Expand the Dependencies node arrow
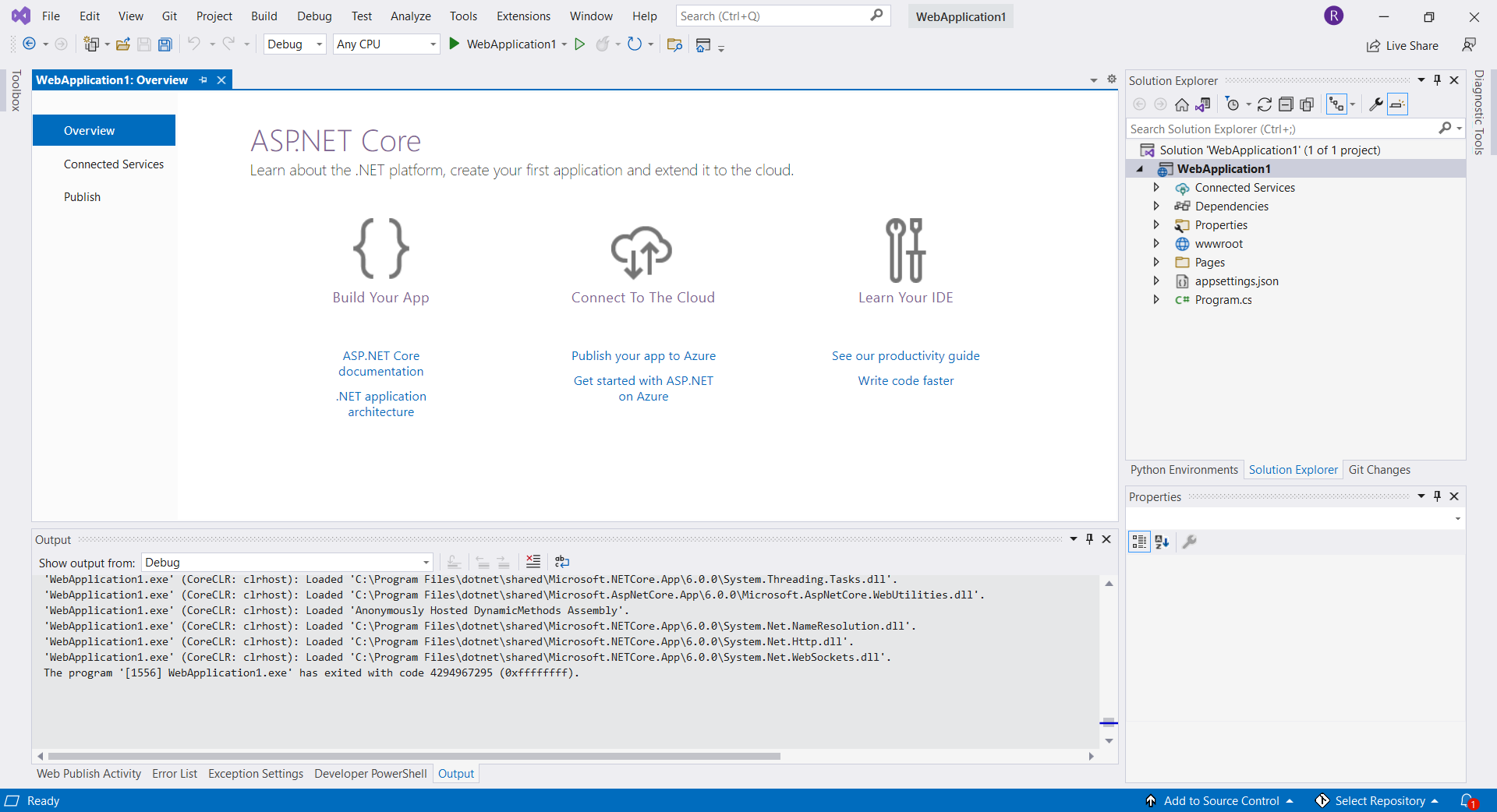Image resolution: width=1497 pixels, height=812 pixels. click(x=1156, y=207)
